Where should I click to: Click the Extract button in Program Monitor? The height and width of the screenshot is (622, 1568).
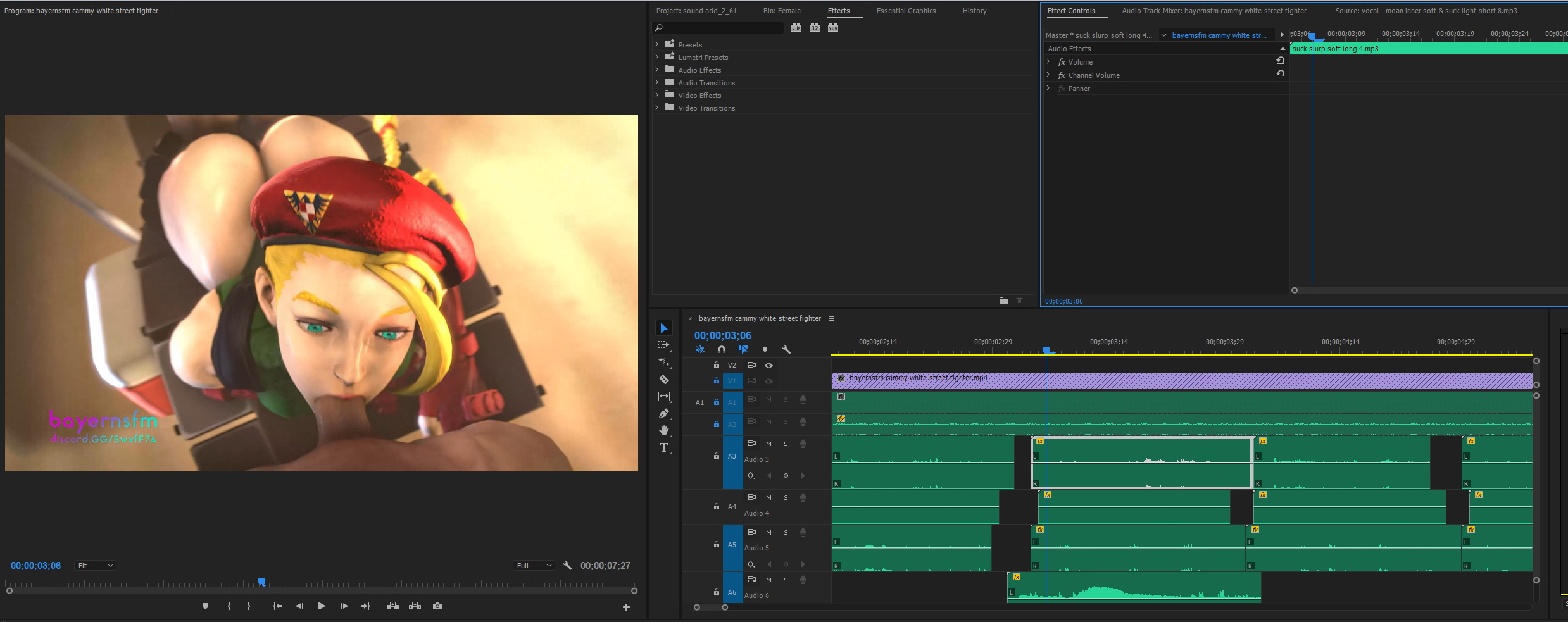[x=415, y=606]
